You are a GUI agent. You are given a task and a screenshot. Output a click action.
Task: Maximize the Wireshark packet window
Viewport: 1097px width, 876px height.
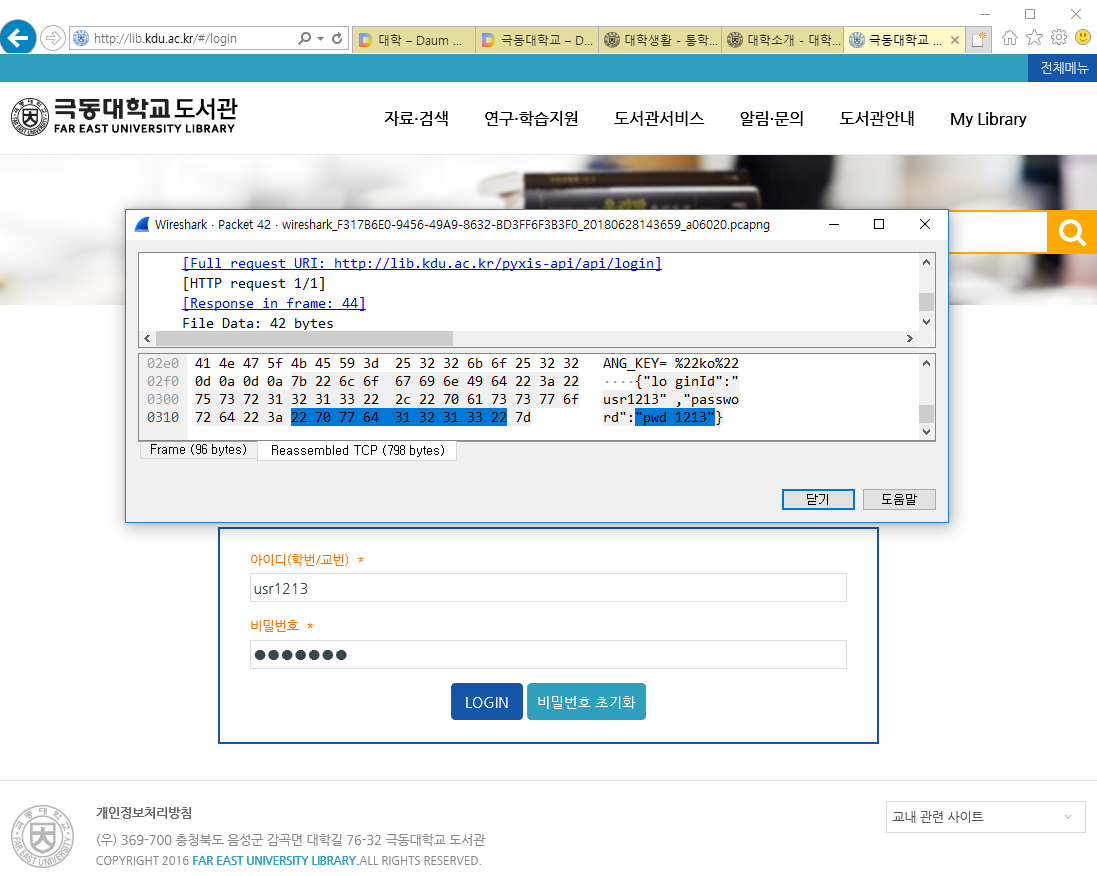coord(879,225)
